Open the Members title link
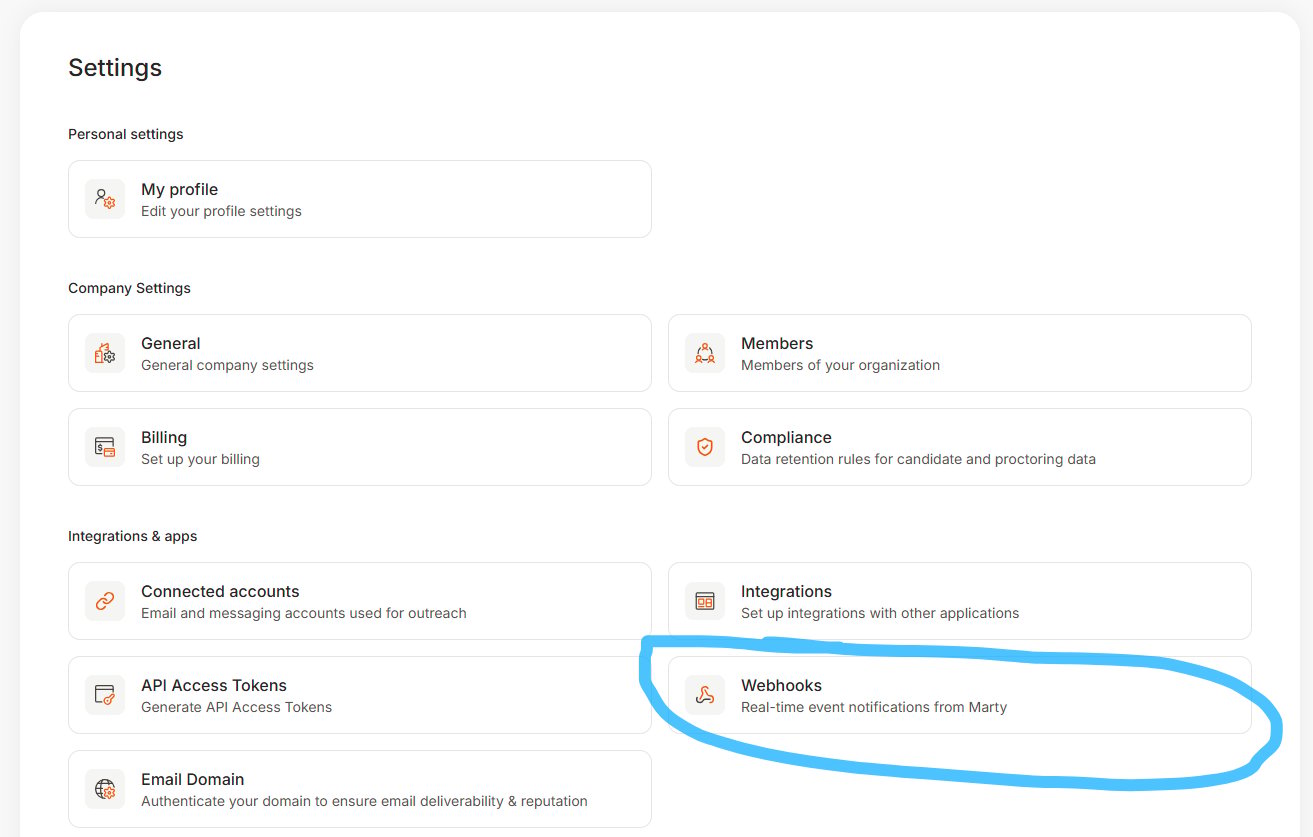Screen dimensions: 1313x837 coord(777,343)
